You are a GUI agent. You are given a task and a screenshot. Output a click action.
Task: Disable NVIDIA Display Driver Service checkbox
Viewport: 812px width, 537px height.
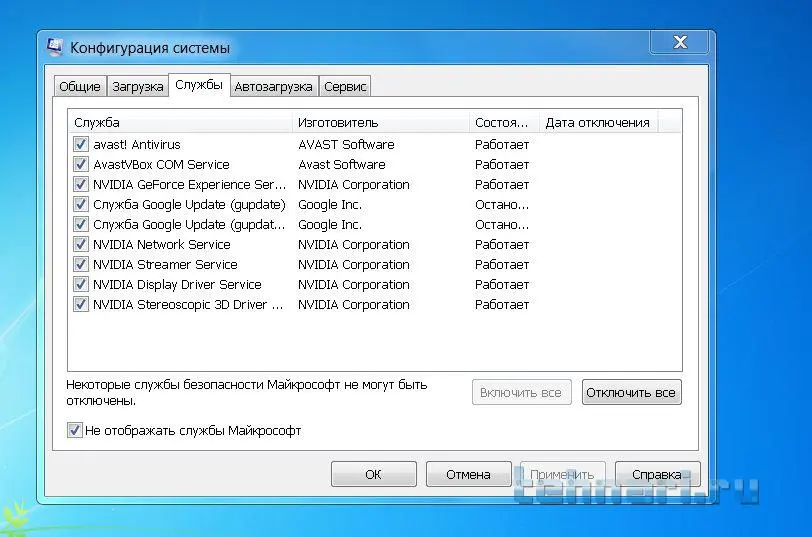80,284
